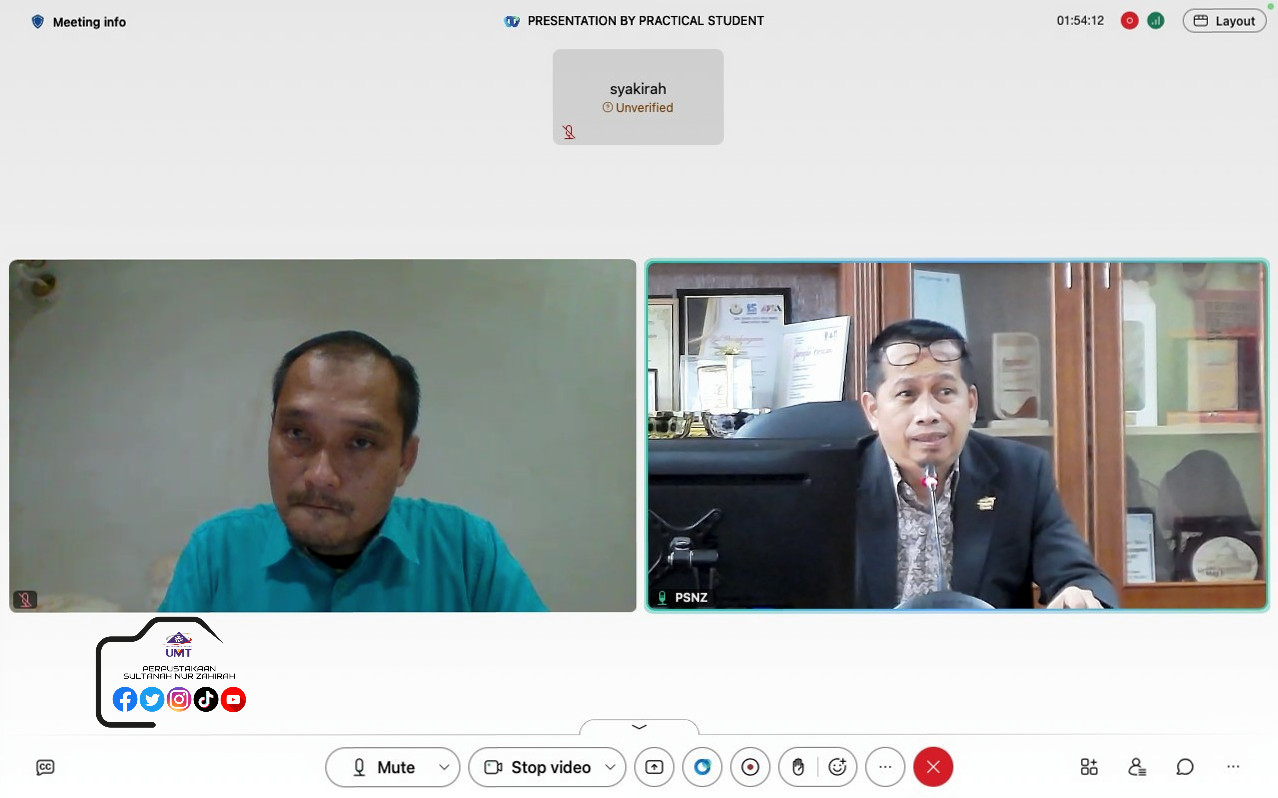1278x798 pixels.
Task: Open closed captions from the CC icon
Action: (x=45, y=767)
